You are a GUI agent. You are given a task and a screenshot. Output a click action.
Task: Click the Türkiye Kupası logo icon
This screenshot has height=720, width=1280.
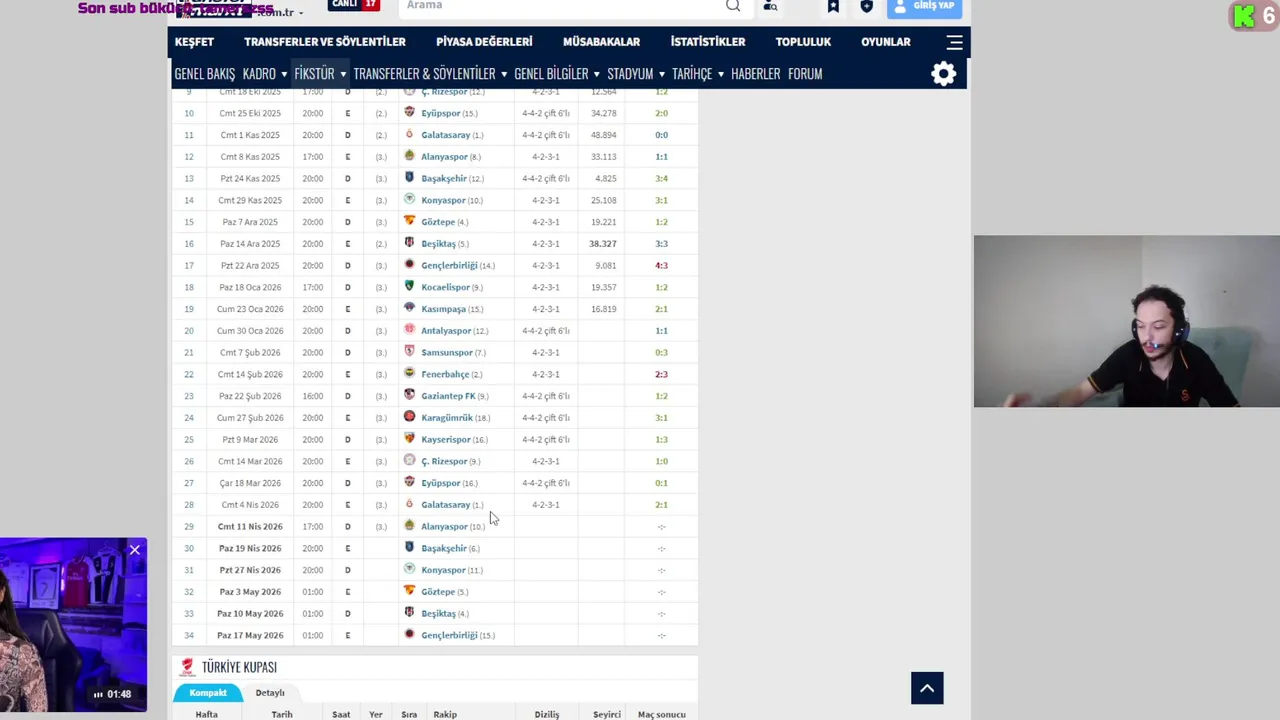tap(186, 667)
